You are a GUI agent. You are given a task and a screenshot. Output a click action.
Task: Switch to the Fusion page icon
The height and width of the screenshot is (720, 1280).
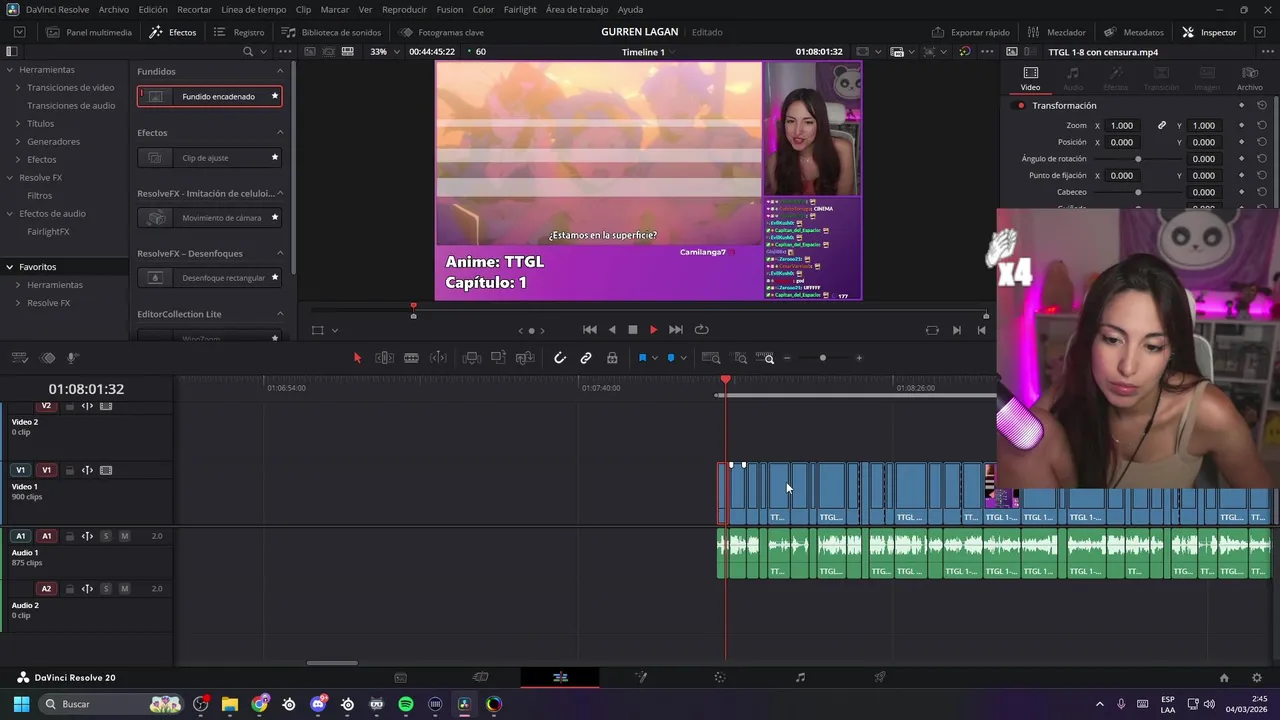[x=640, y=678]
